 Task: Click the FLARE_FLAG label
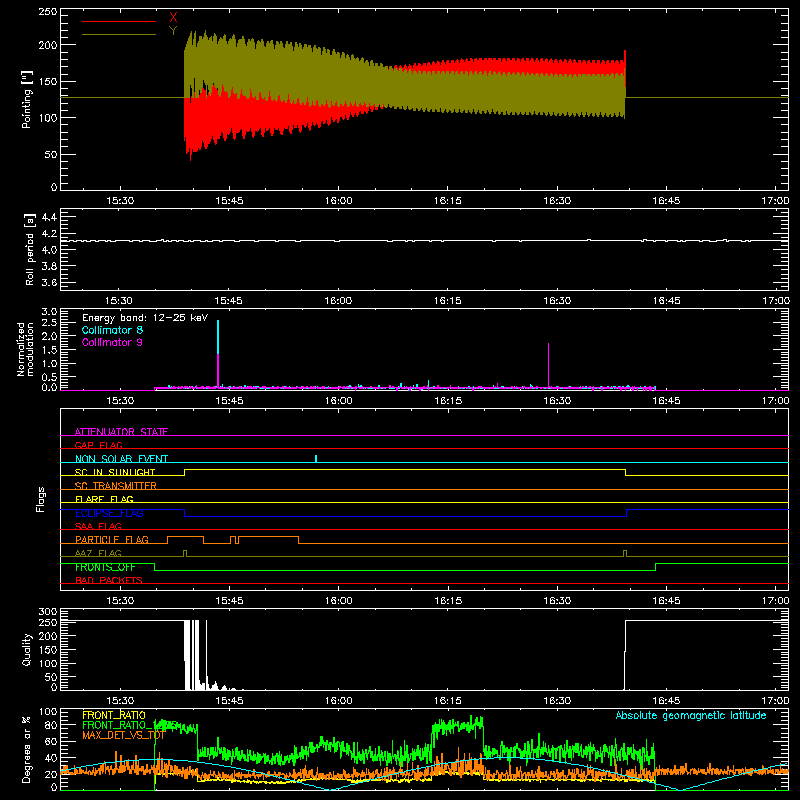point(104,499)
